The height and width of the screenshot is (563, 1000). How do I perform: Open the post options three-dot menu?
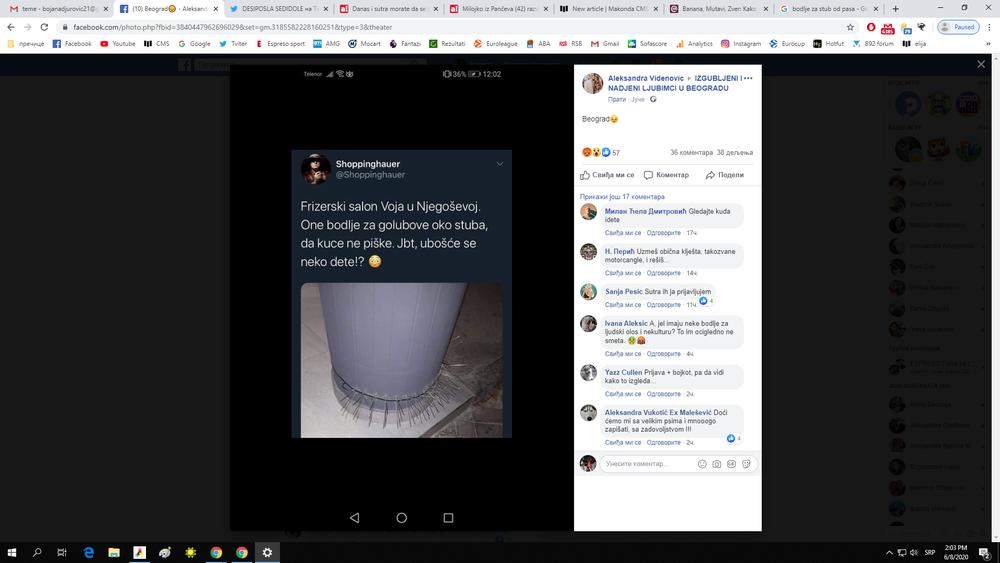coord(747,78)
